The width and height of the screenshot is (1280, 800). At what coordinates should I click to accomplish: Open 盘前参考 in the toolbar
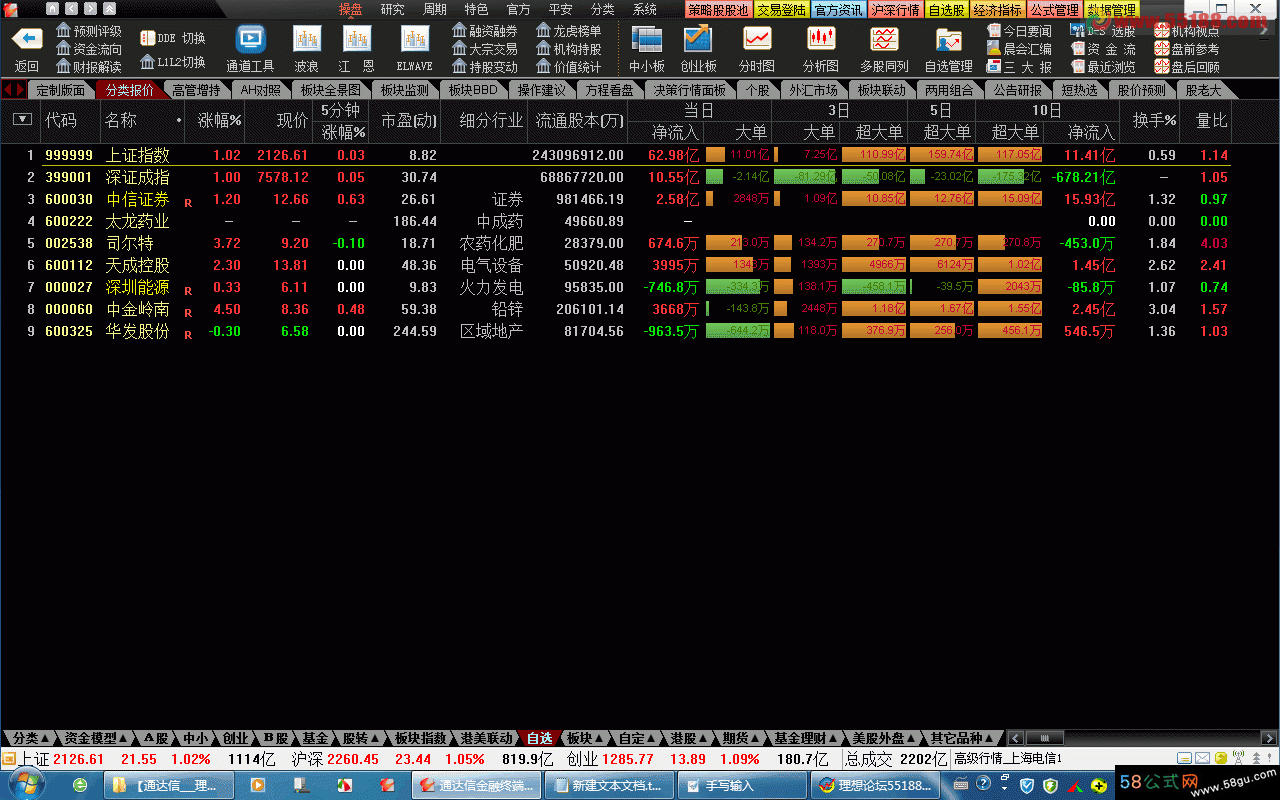tap(1187, 49)
